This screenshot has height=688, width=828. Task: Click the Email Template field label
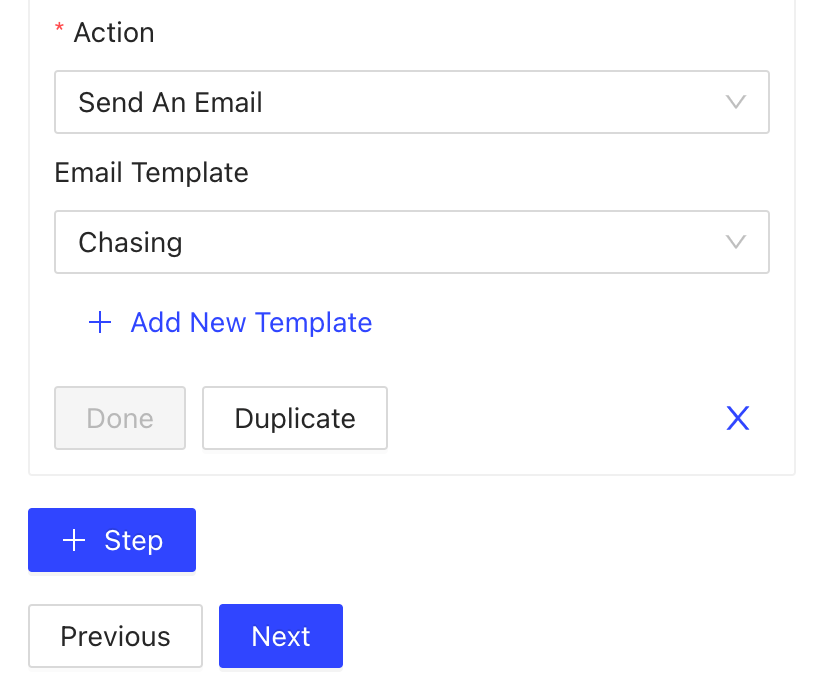(x=151, y=173)
